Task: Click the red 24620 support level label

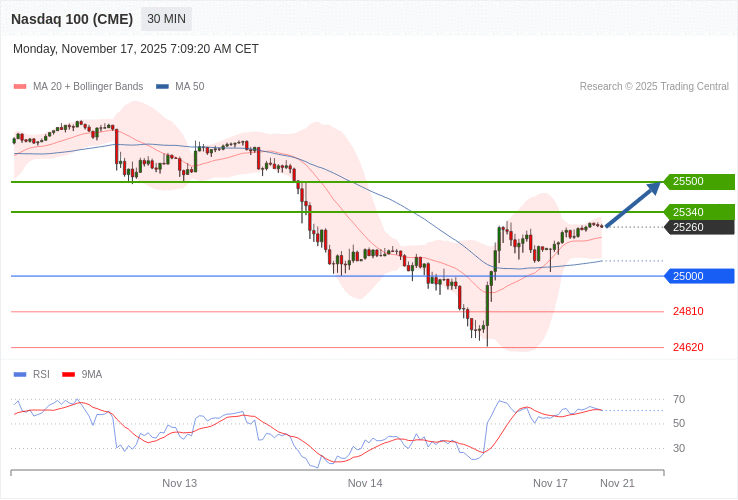Action: (688, 347)
